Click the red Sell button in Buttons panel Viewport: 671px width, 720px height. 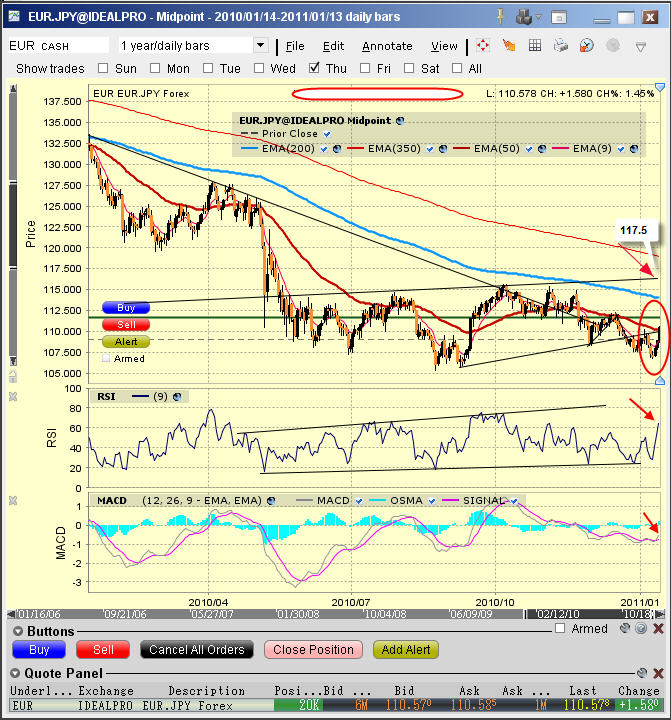103,650
